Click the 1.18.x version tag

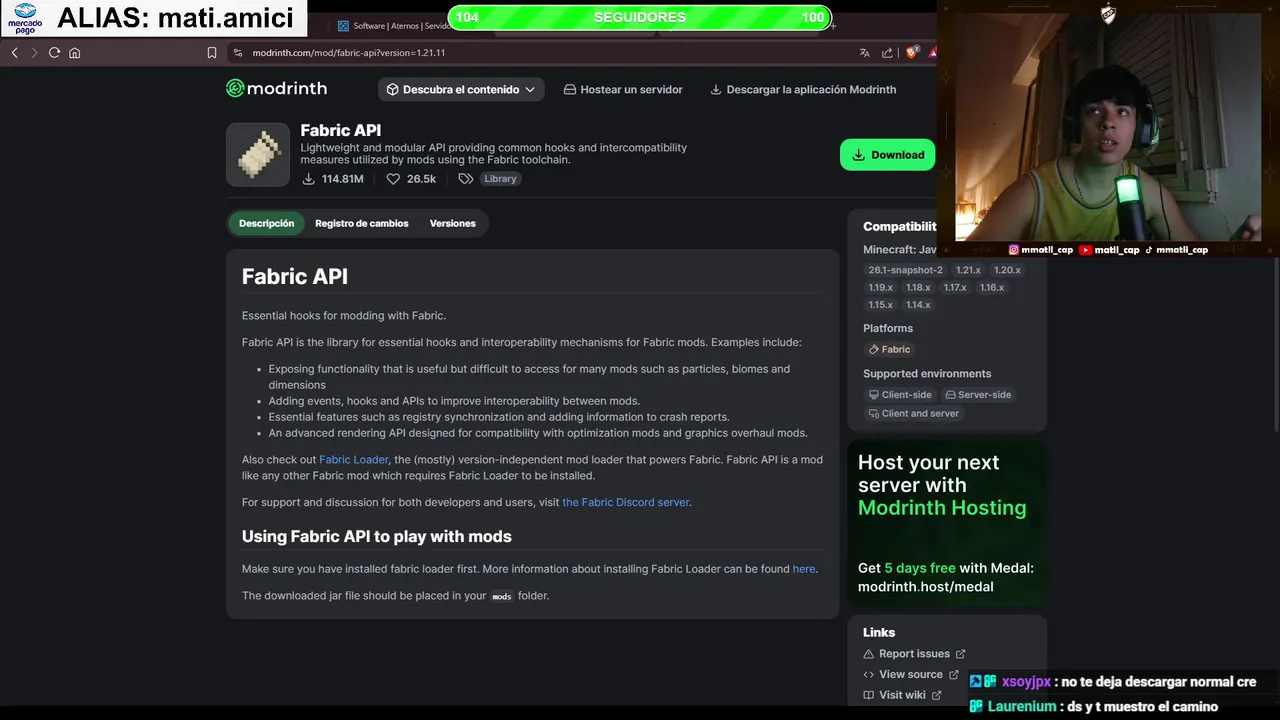click(918, 287)
